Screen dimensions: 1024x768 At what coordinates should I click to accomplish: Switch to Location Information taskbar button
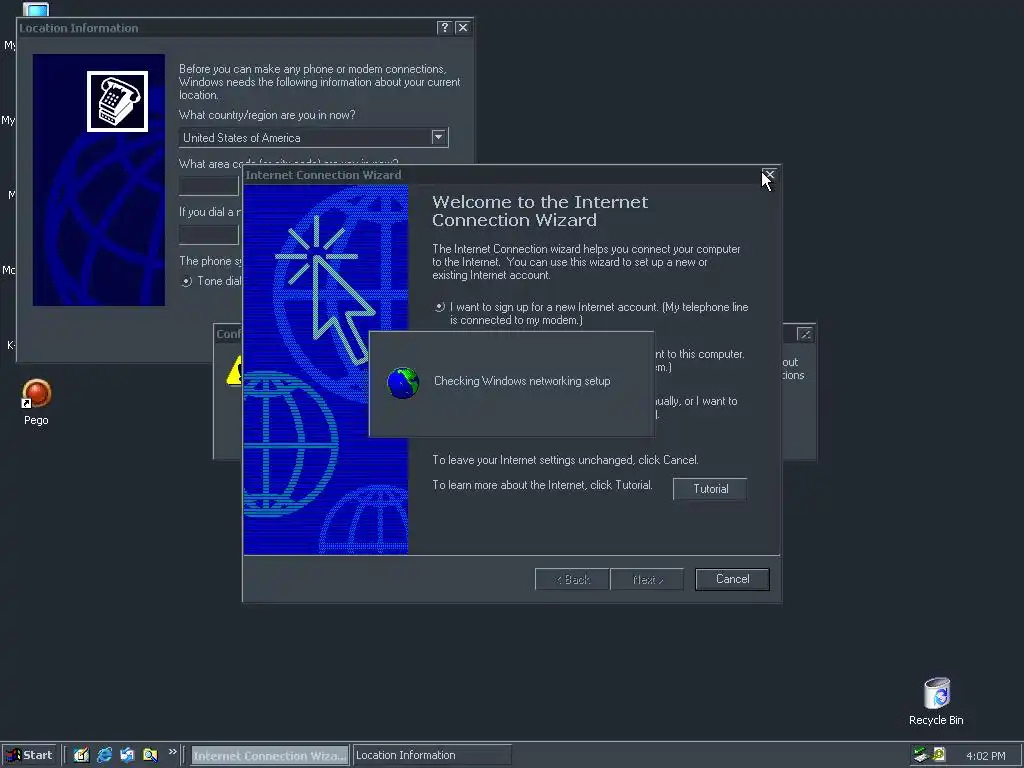coord(432,756)
